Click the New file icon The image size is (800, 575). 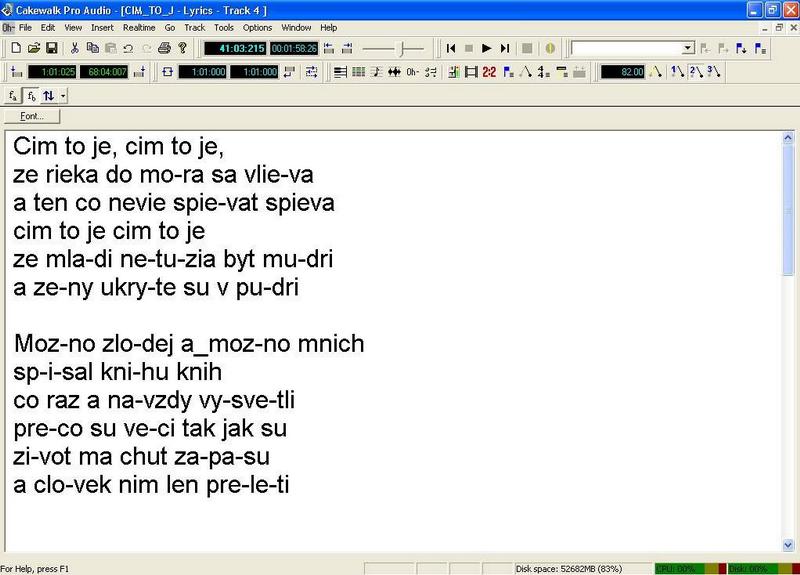(15, 48)
